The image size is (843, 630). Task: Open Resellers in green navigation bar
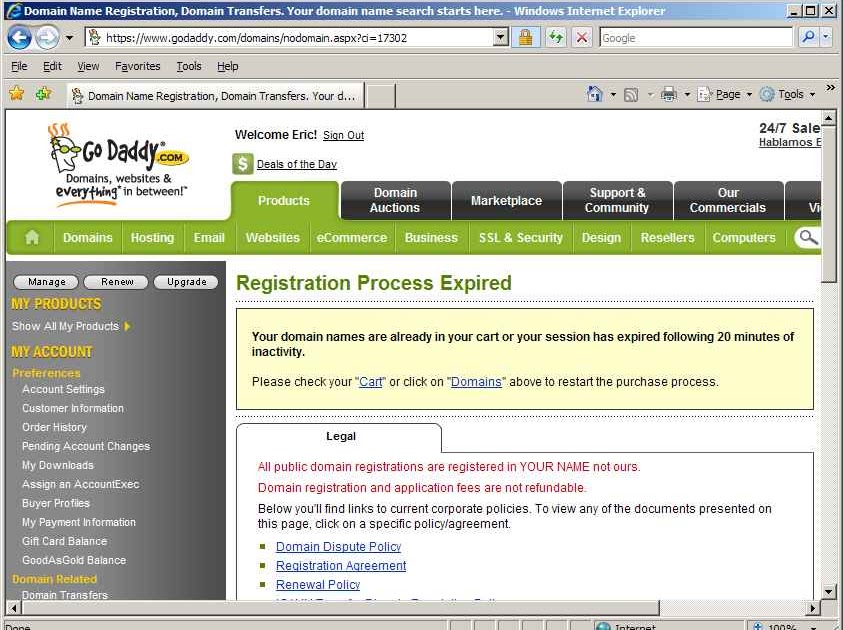tap(667, 238)
